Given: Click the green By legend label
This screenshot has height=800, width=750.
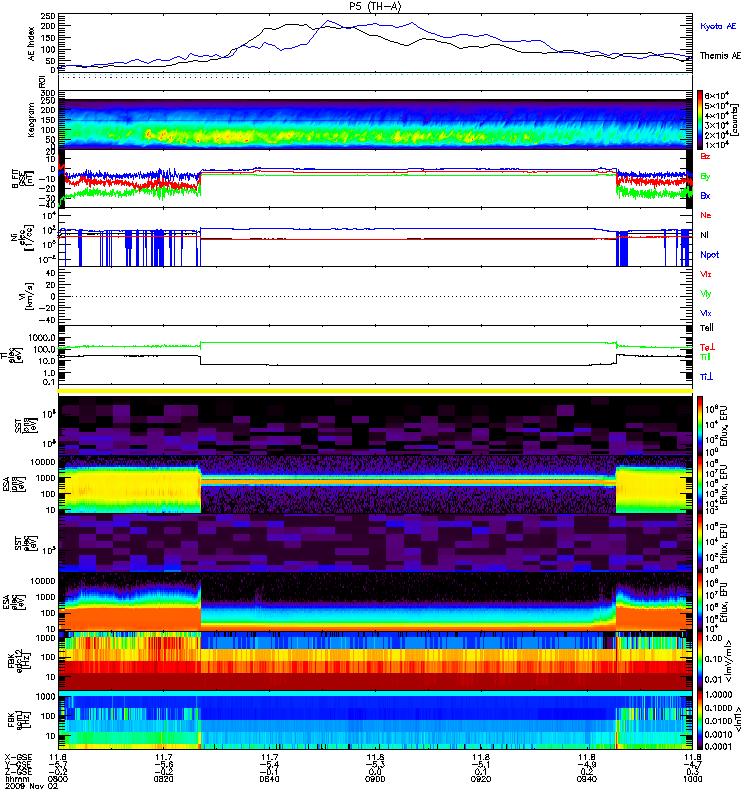Looking at the screenshot, I should 705,177.
